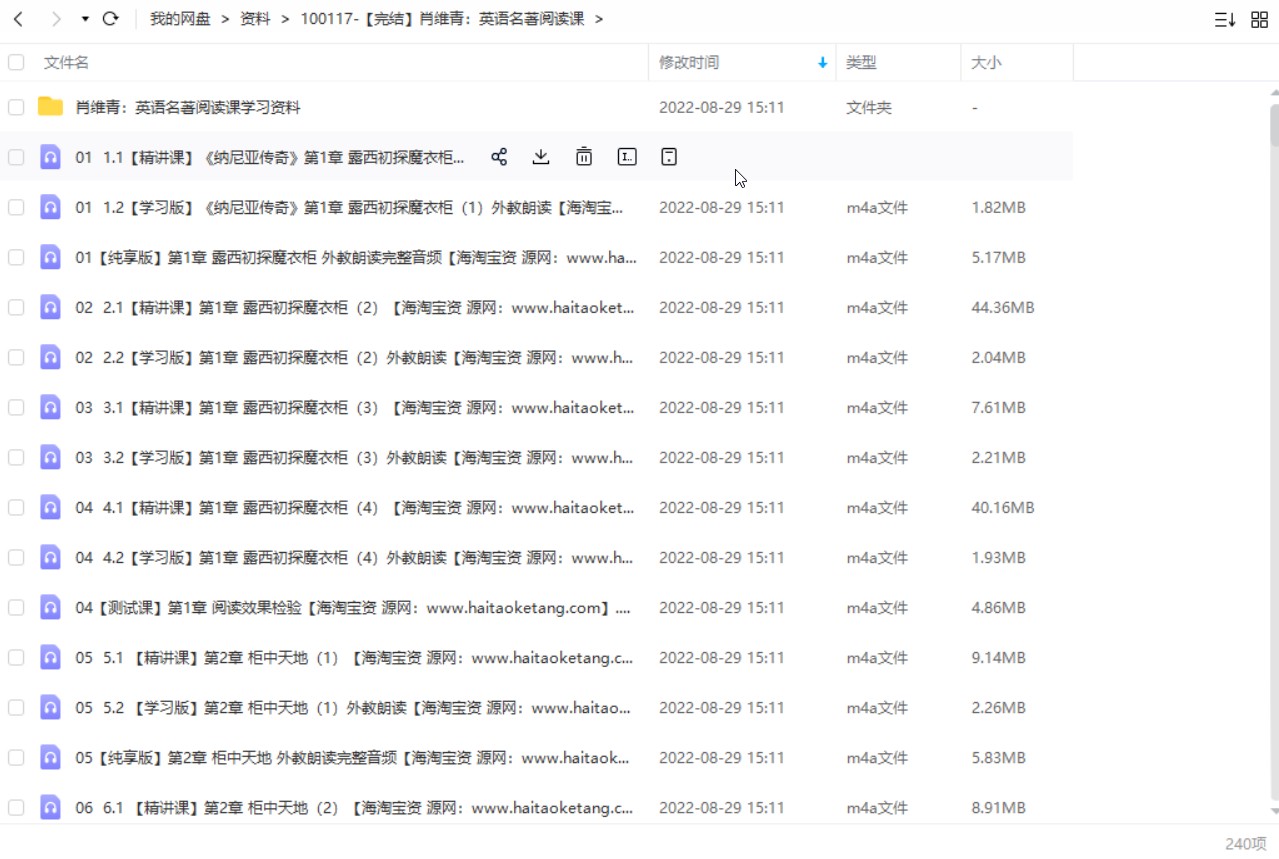This screenshot has width=1279, height=859.
Task: Check the box for 02 2.1 精讲课 file
Action: (x=16, y=307)
